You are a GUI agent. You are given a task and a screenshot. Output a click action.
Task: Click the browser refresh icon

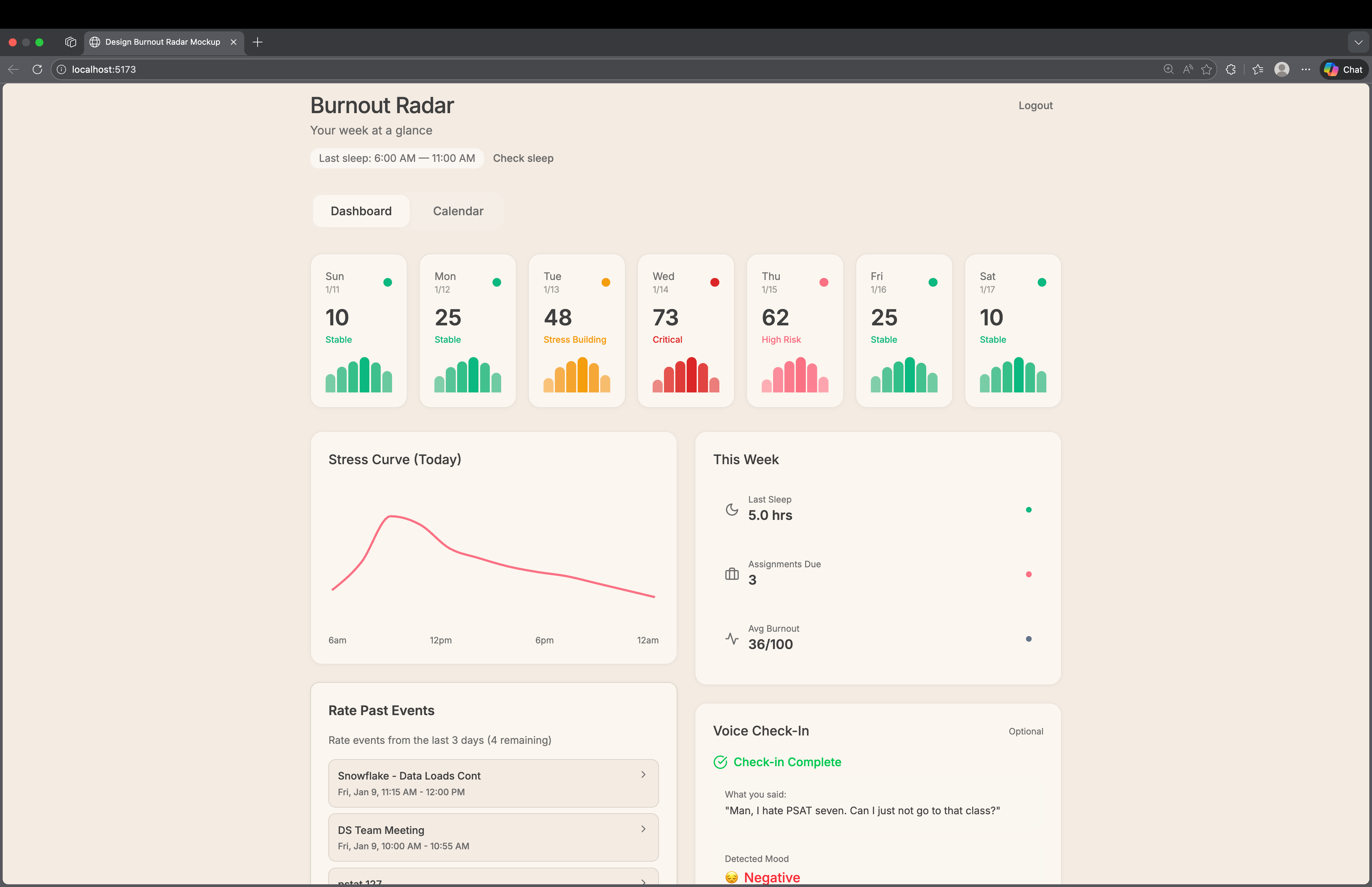click(x=37, y=69)
